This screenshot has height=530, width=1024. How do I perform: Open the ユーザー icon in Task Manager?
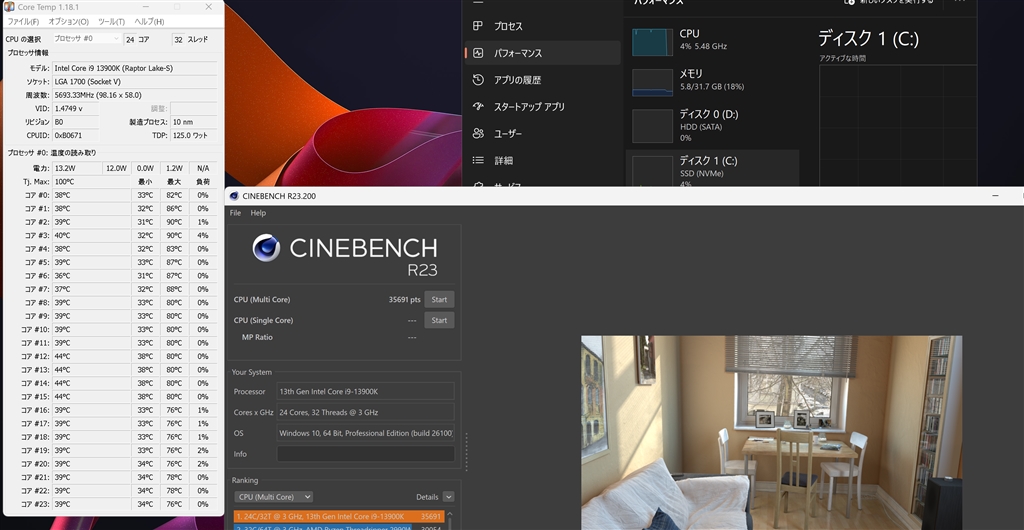point(478,133)
